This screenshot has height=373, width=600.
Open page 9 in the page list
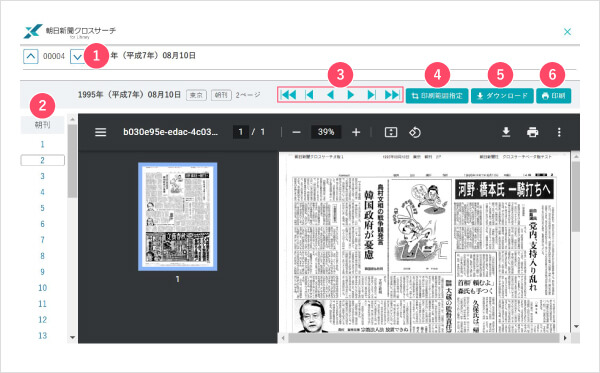coord(42,272)
